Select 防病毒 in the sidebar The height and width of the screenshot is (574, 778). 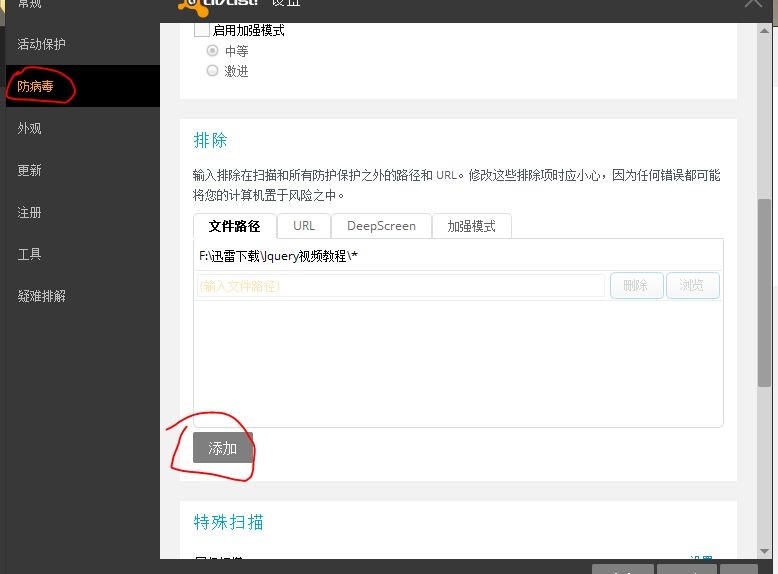pos(82,86)
